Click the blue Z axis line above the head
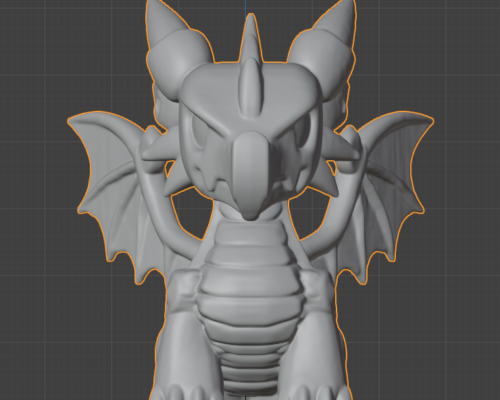500x400 pixels. point(246,8)
